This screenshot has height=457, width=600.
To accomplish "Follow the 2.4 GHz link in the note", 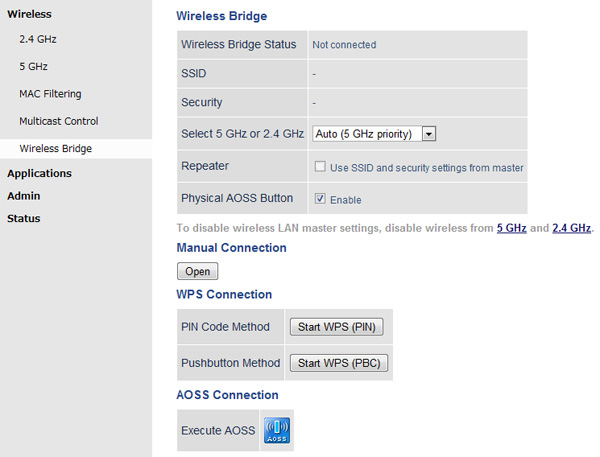I will (572, 229).
